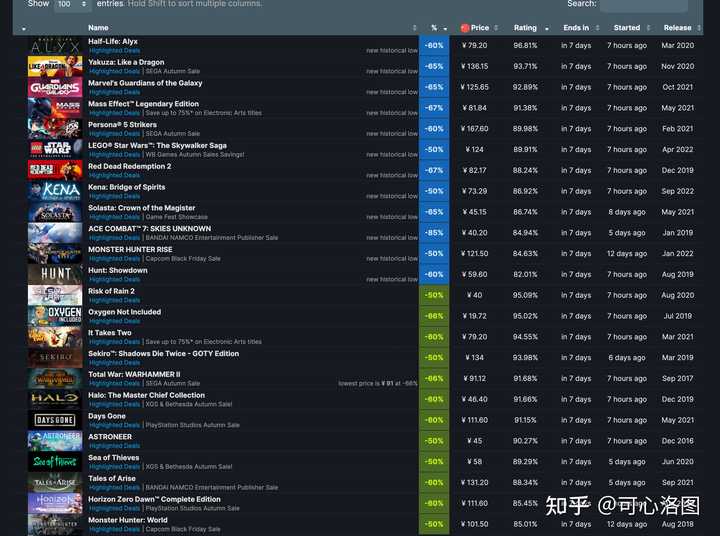Viewport: 720px width, 536px height.
Task: Open Oxygen Not Included thumbnail
Action: (x=55, y=316)
